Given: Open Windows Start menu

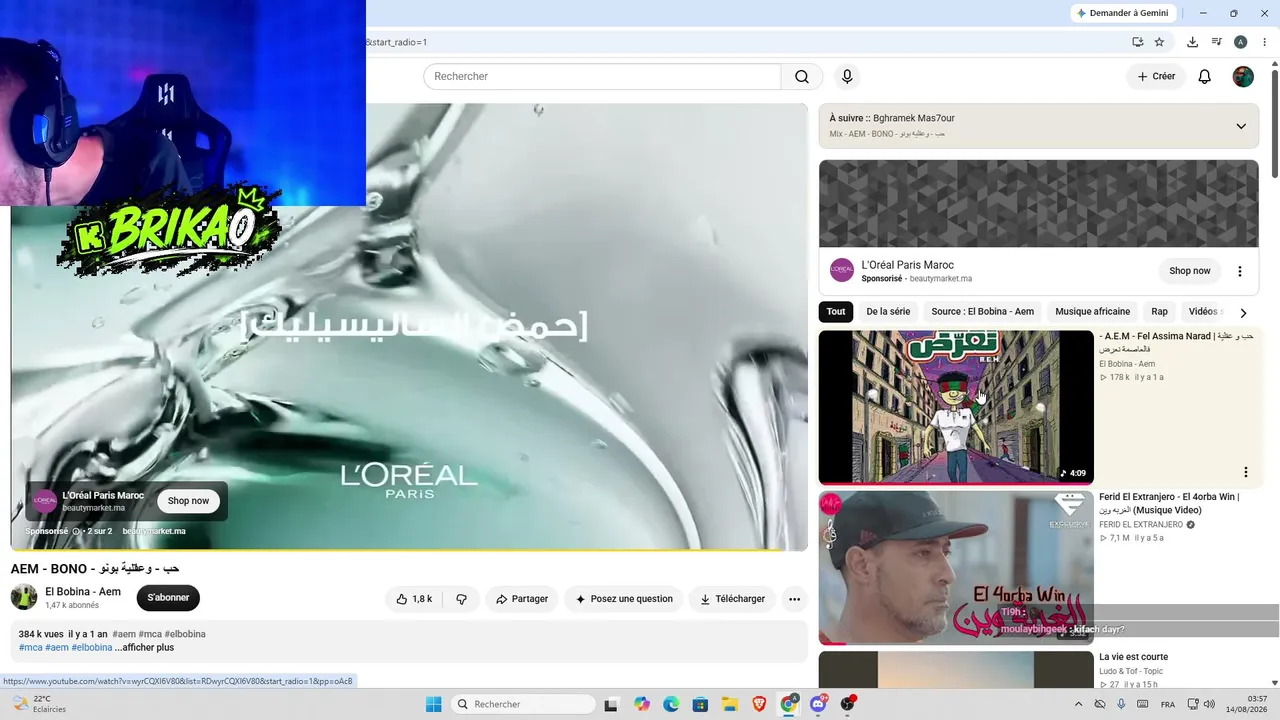Looking at the screenshot, I should pos(433,704).
